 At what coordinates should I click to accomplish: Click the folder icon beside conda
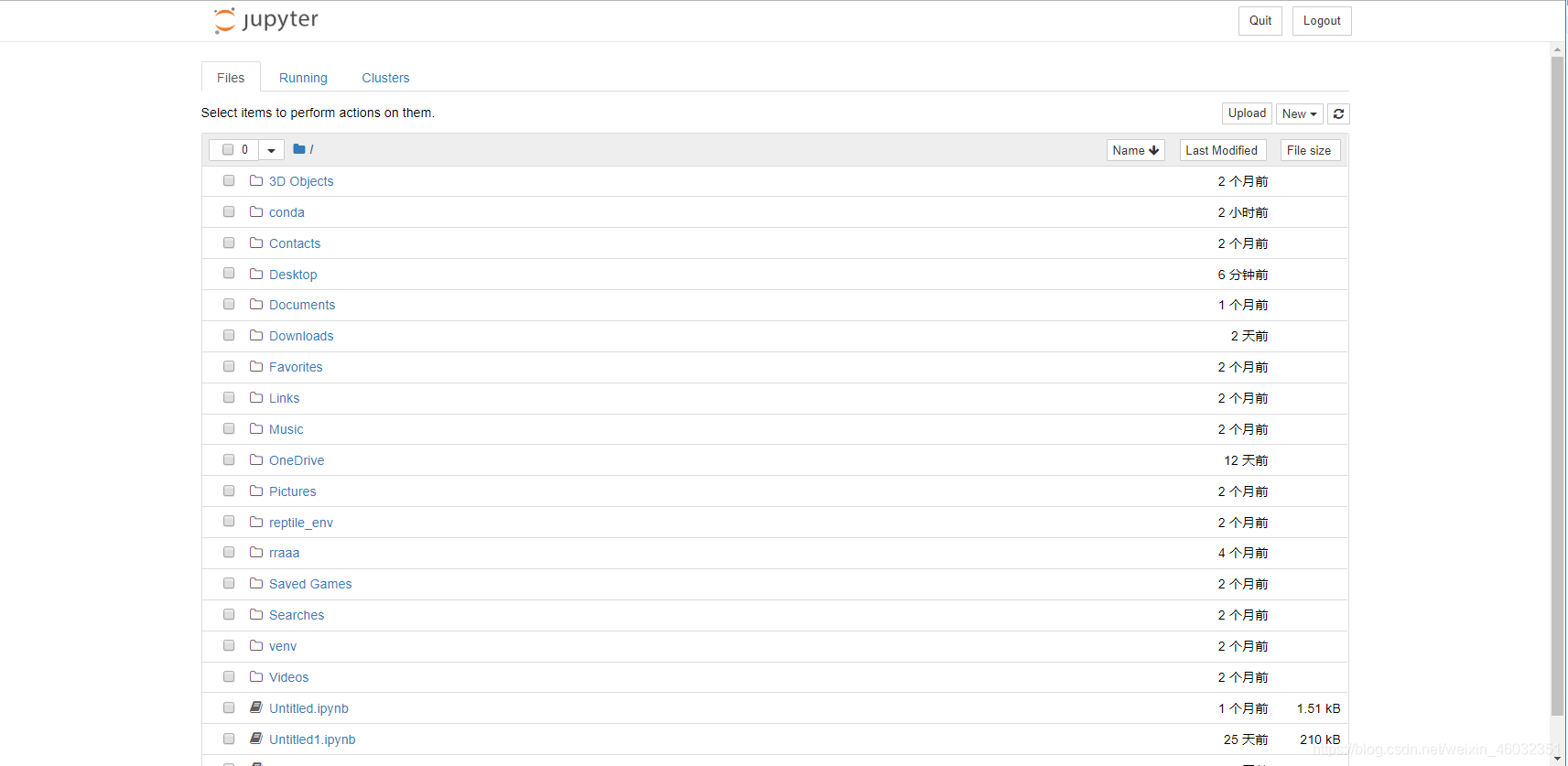(256, 212)
